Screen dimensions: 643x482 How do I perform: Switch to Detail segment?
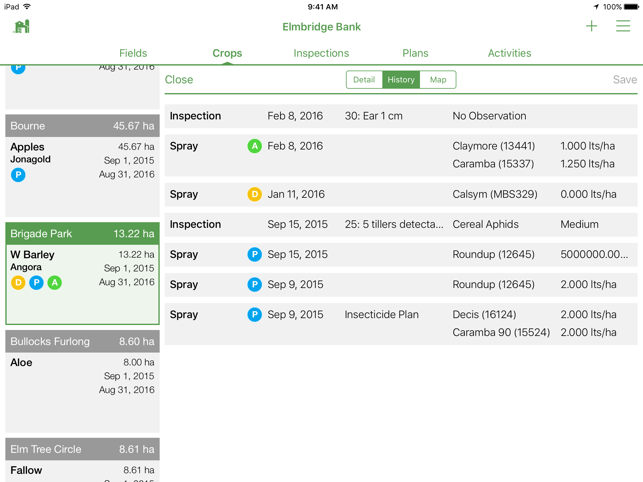[x=364, y=80]
